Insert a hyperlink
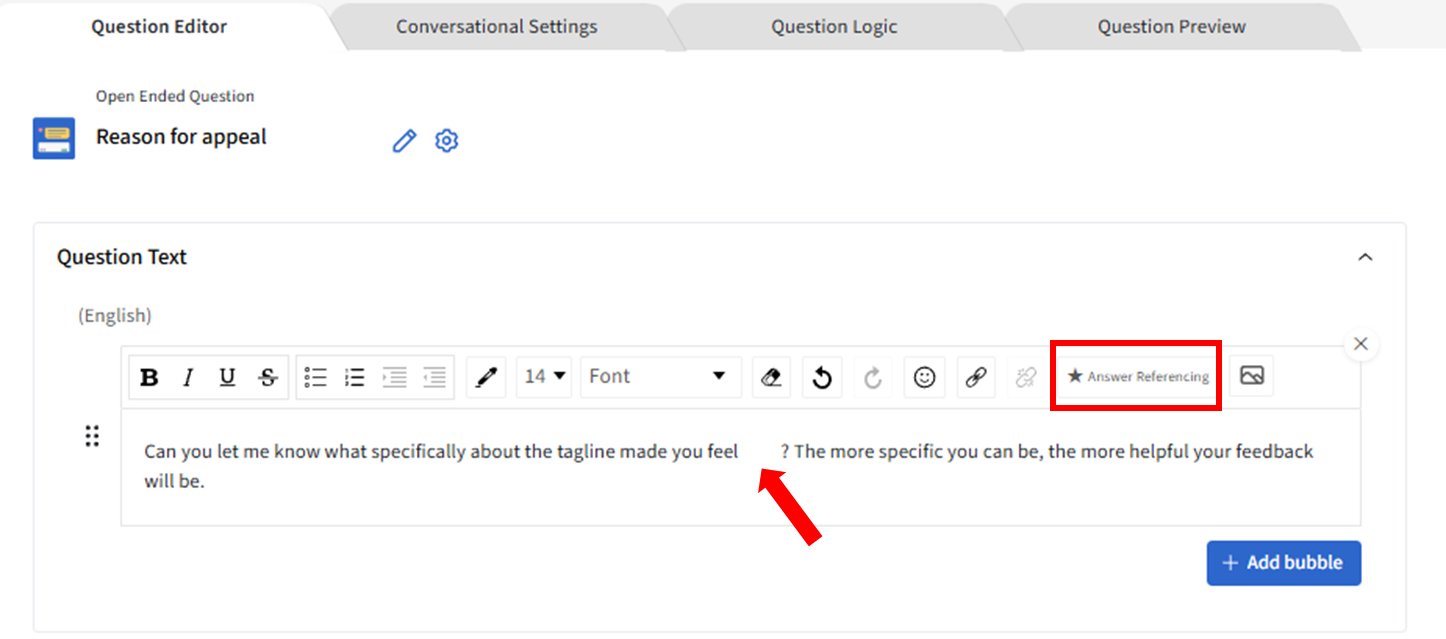 (975, 377)
